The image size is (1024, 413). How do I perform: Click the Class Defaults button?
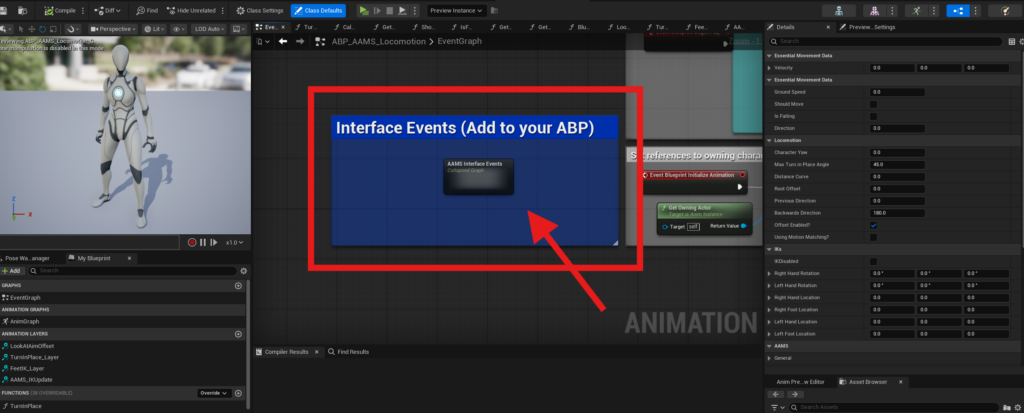318,10
